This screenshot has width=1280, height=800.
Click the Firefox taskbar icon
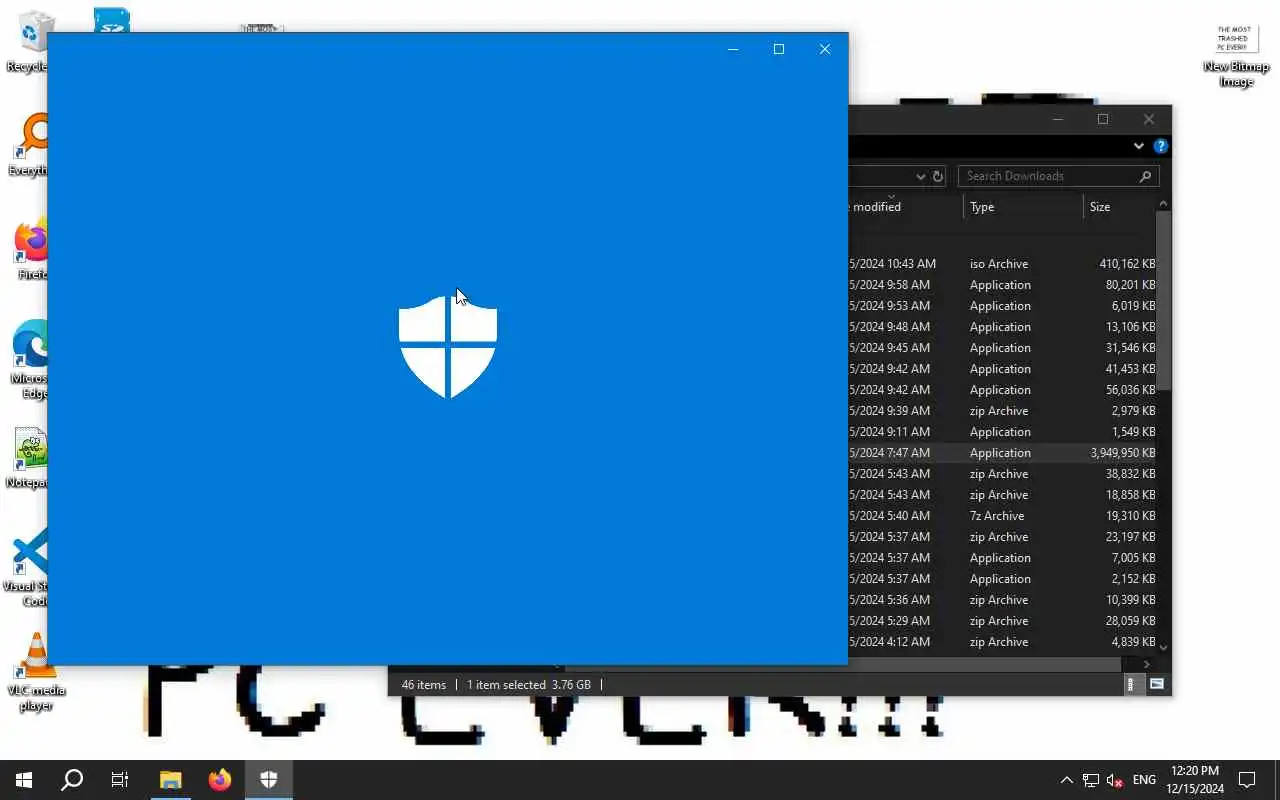pyautogui.click(x=219, y=780)
